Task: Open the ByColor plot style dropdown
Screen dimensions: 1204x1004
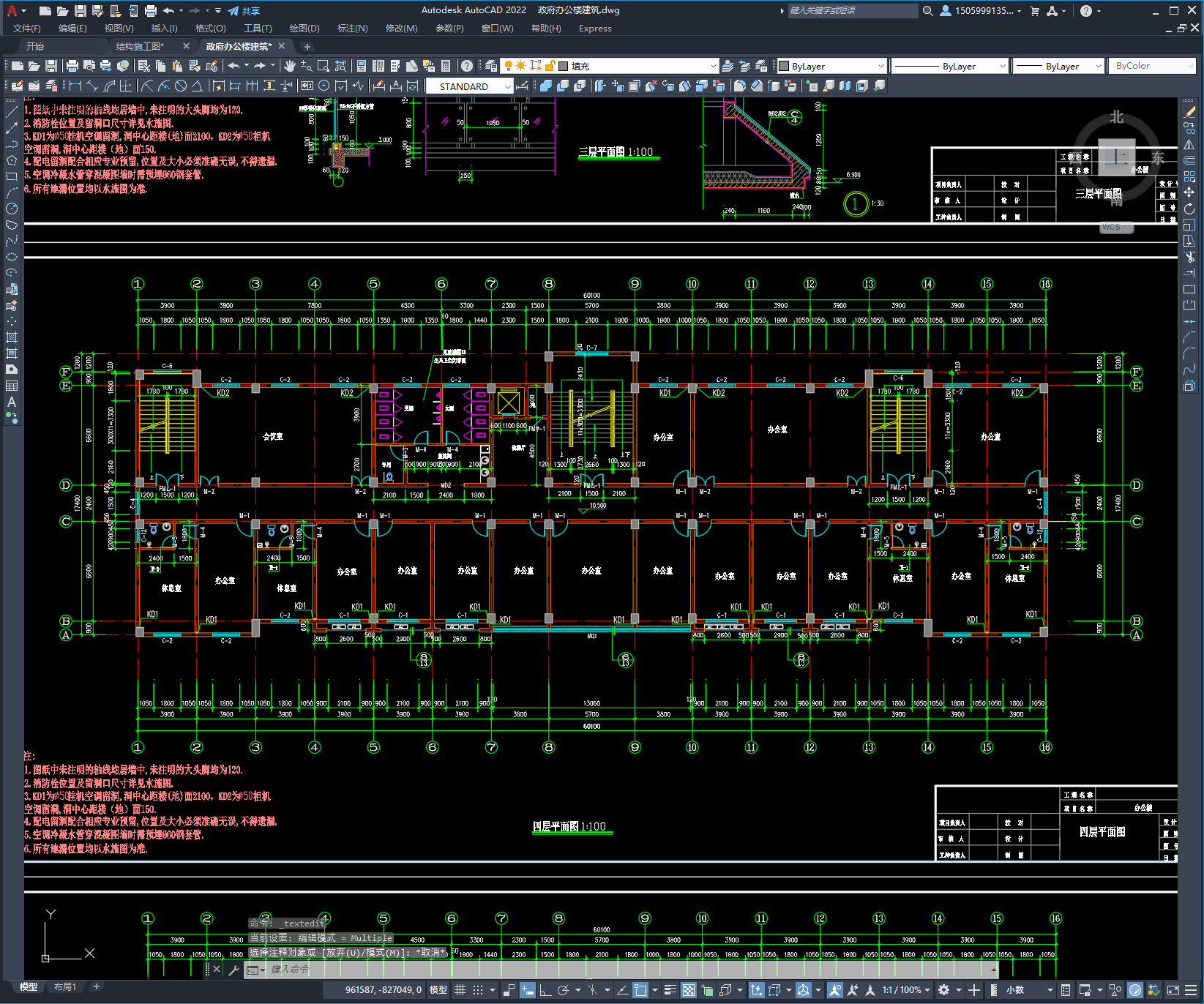Action: coord(1153,66)
